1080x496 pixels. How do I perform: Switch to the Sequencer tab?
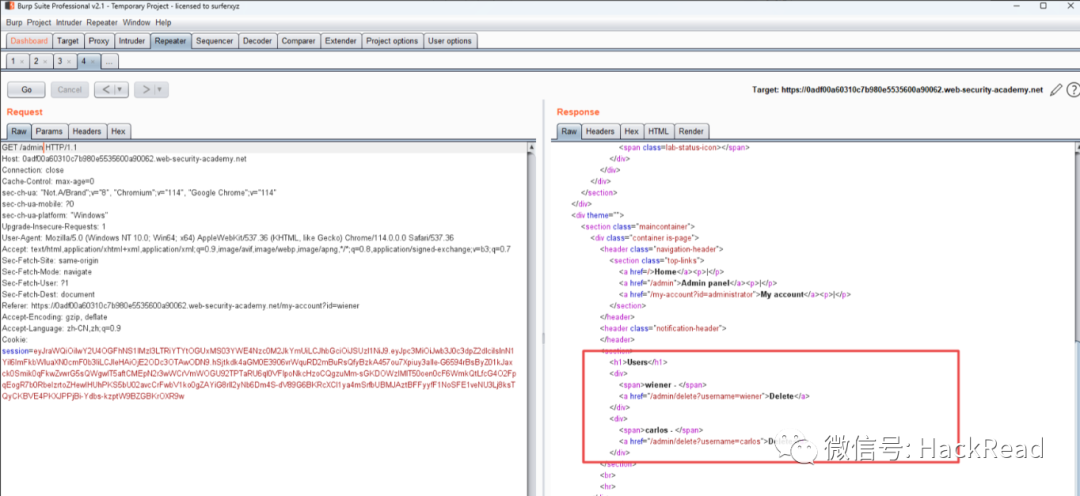coord(214,41)
